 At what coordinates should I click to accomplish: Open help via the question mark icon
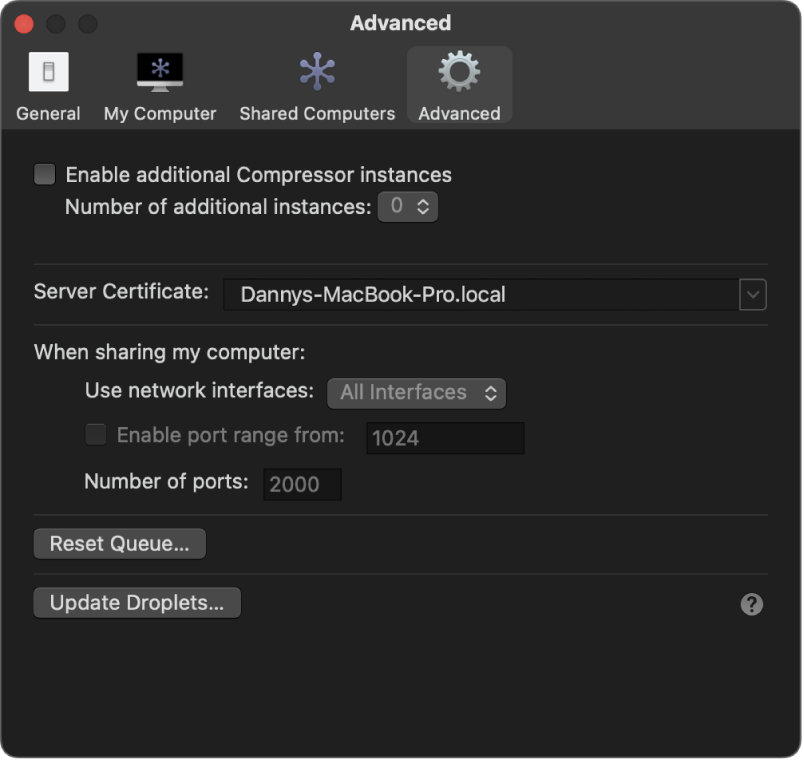751,604
